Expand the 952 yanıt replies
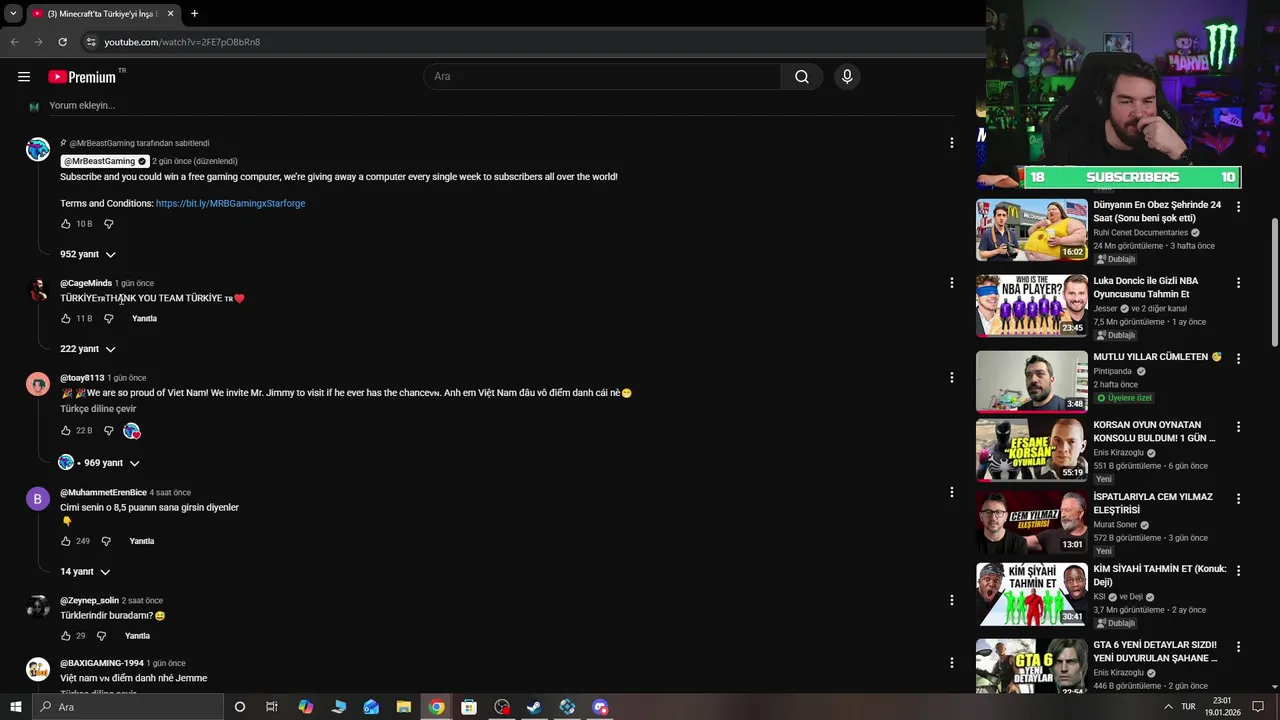 tap(88, 254)
